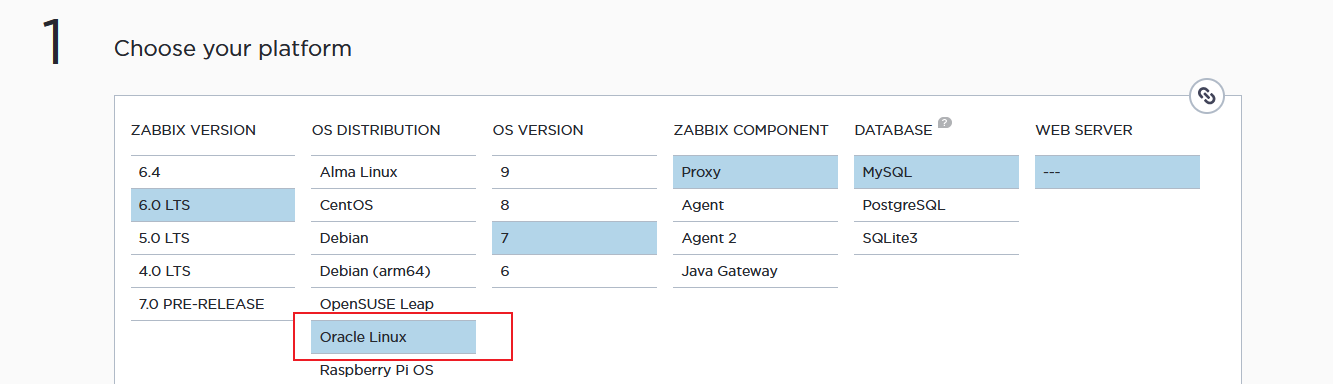
Task: Select Zabbix version 6.4
Action: 213,172
